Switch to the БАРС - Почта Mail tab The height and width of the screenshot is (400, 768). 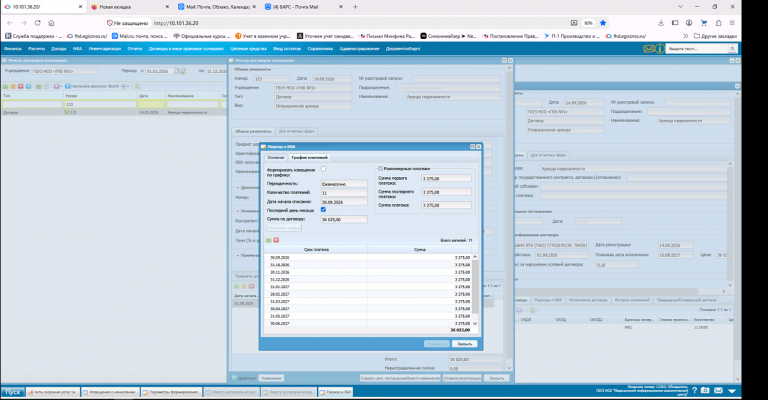coord(302,7)
